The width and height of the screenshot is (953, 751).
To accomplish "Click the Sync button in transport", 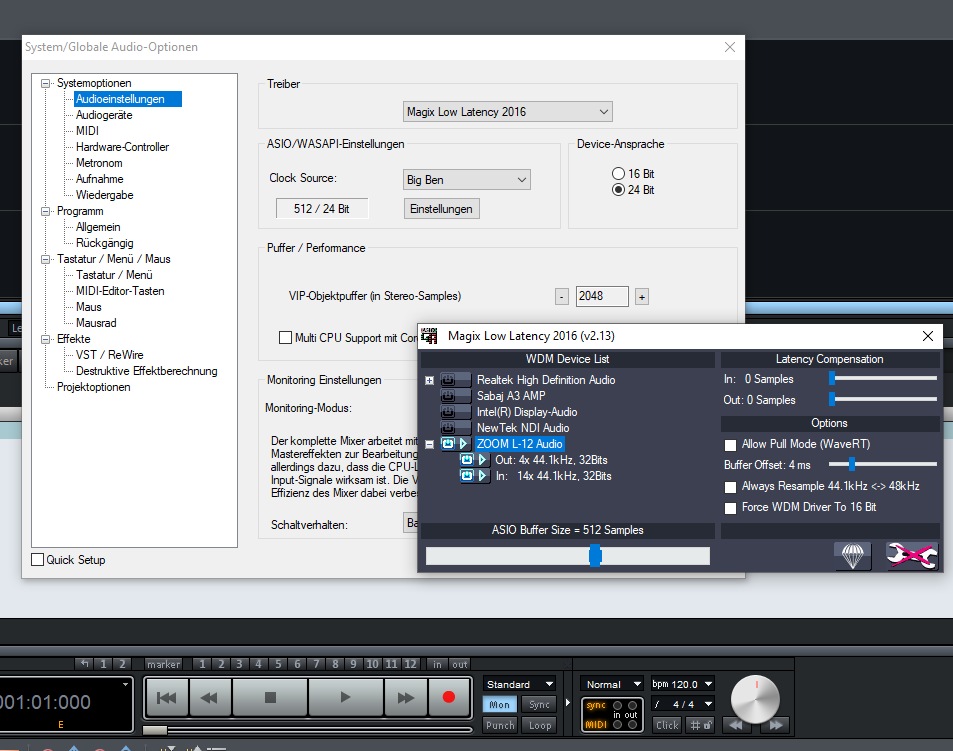I will (540, 704).
